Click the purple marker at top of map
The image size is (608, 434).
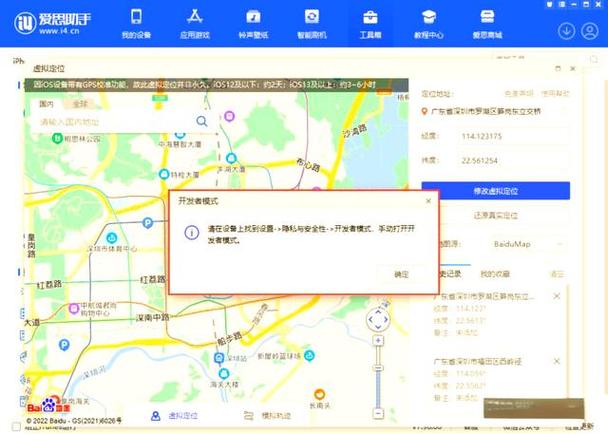click(229, 116)
